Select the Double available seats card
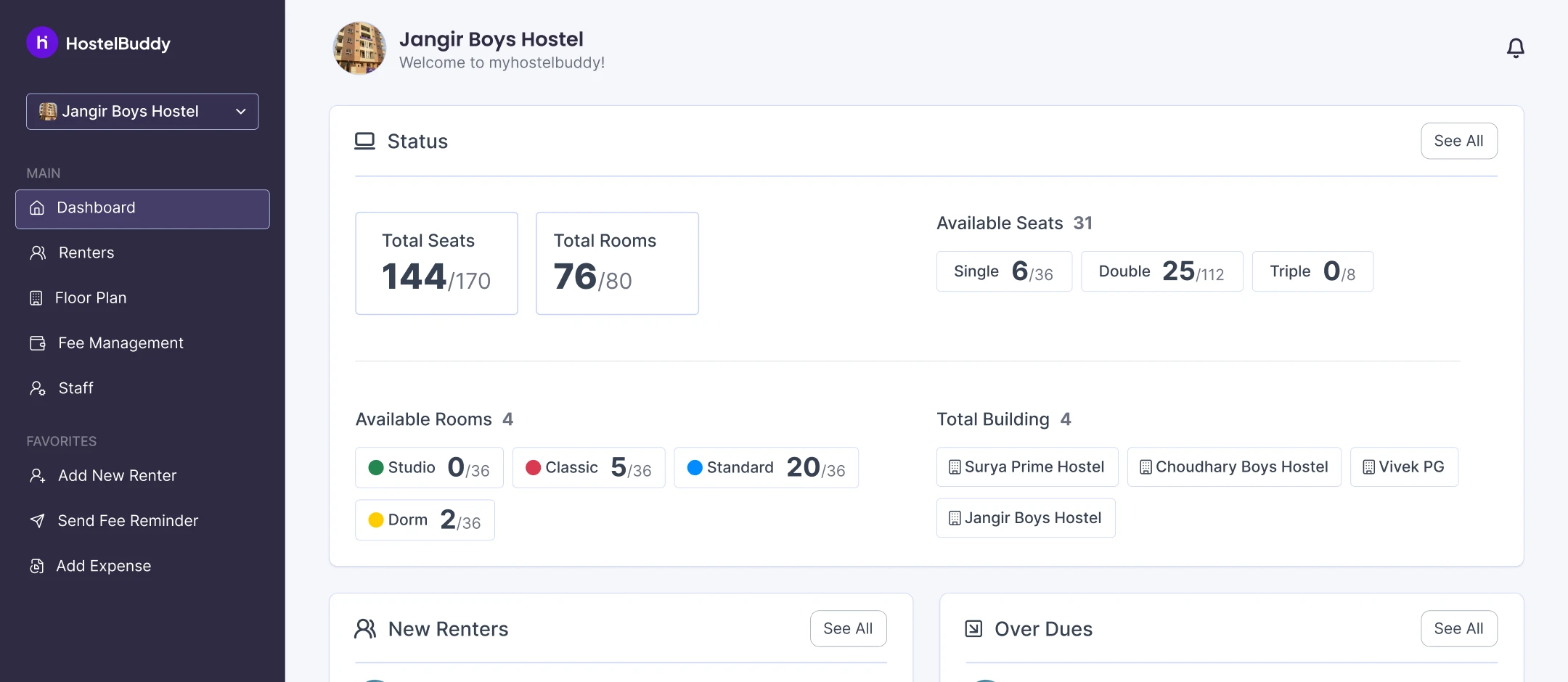 tap(1161, 271)
